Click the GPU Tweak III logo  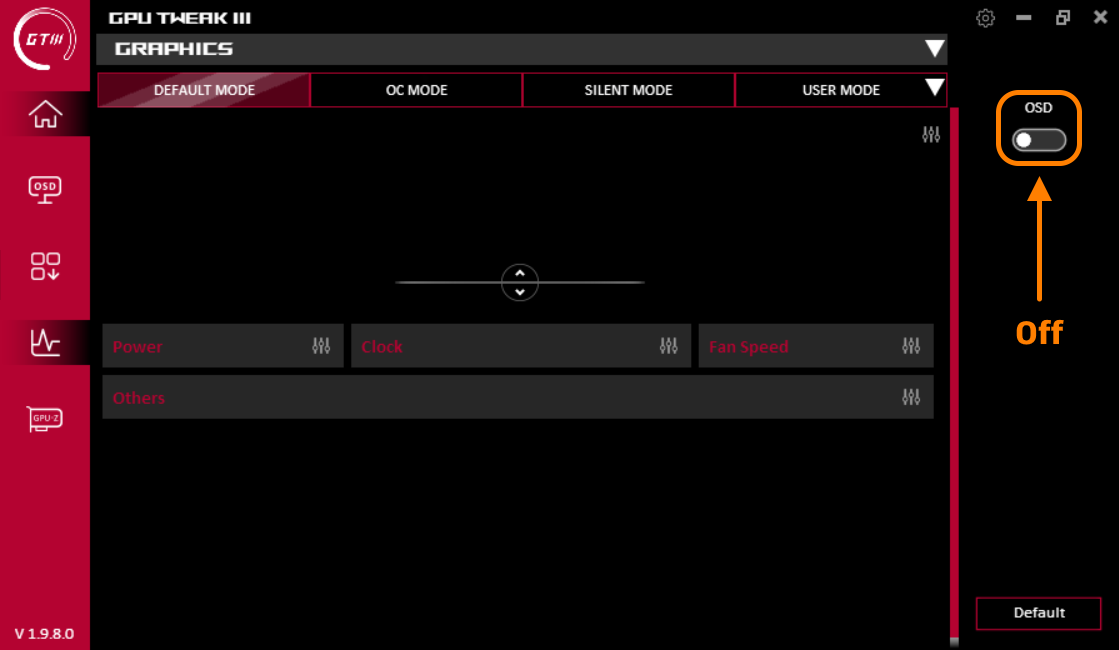(x=45, y=40)
